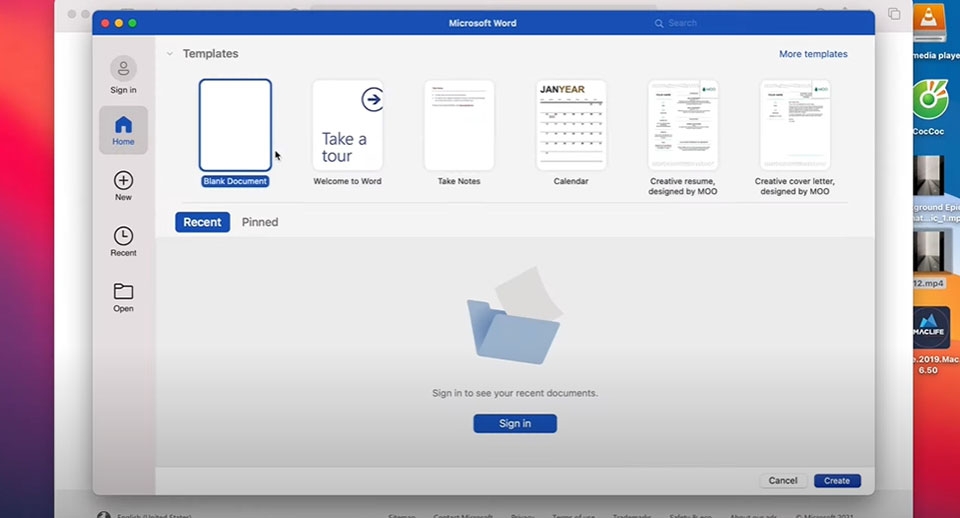Select the Calendar template thumbnail
The height and width of the screenshot is (518, 960).
(571, 125)
